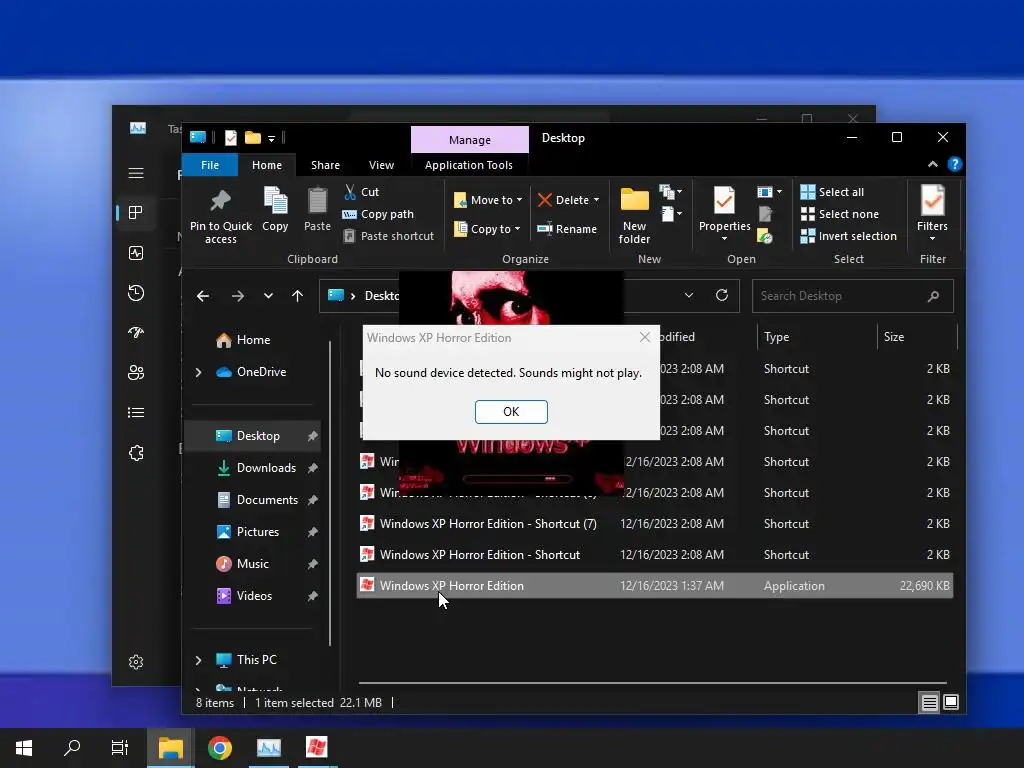1024x768 pixels.
Task: Open the Delete dropdown arrow
Action: coord(596,200)
